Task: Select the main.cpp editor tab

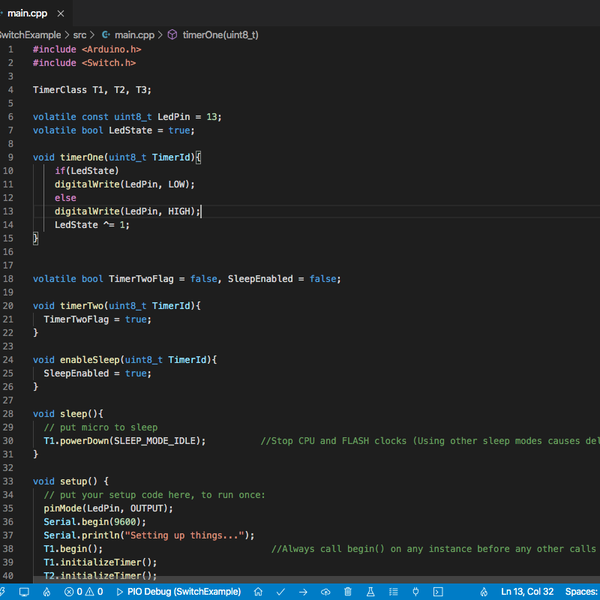Action: point(28,14)
